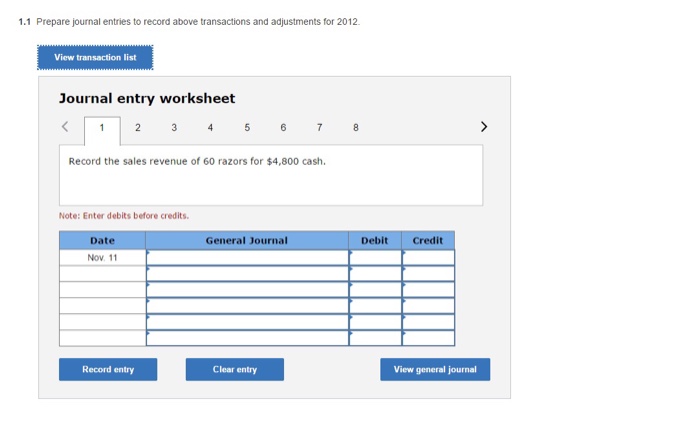Click the Journal entry worksheet heading
The width and height of the screenshot is (700, 435).
(x=147, y=98)
